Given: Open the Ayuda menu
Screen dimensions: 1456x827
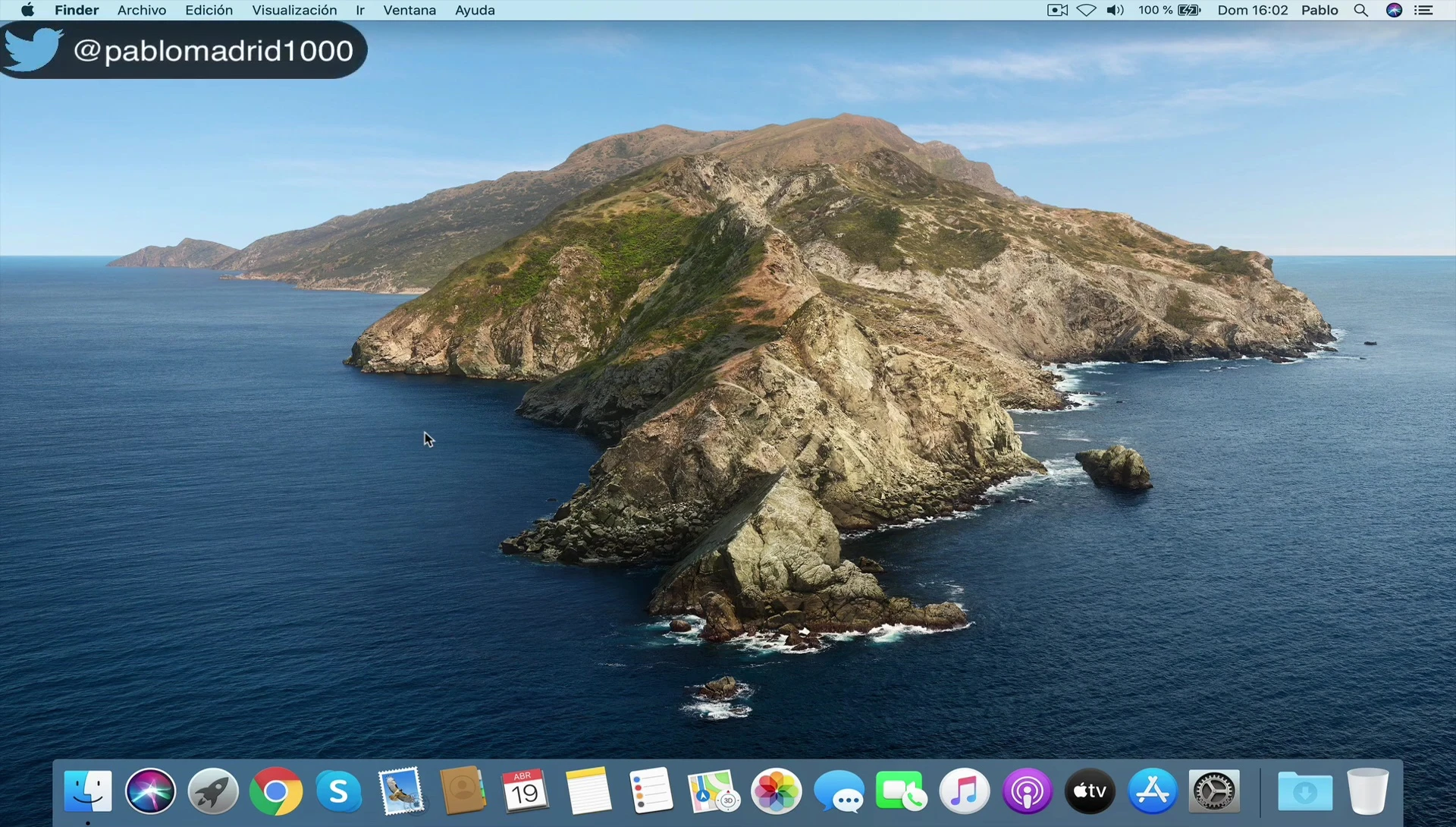Looking at the screenshot, I should [x=475, y=10].
